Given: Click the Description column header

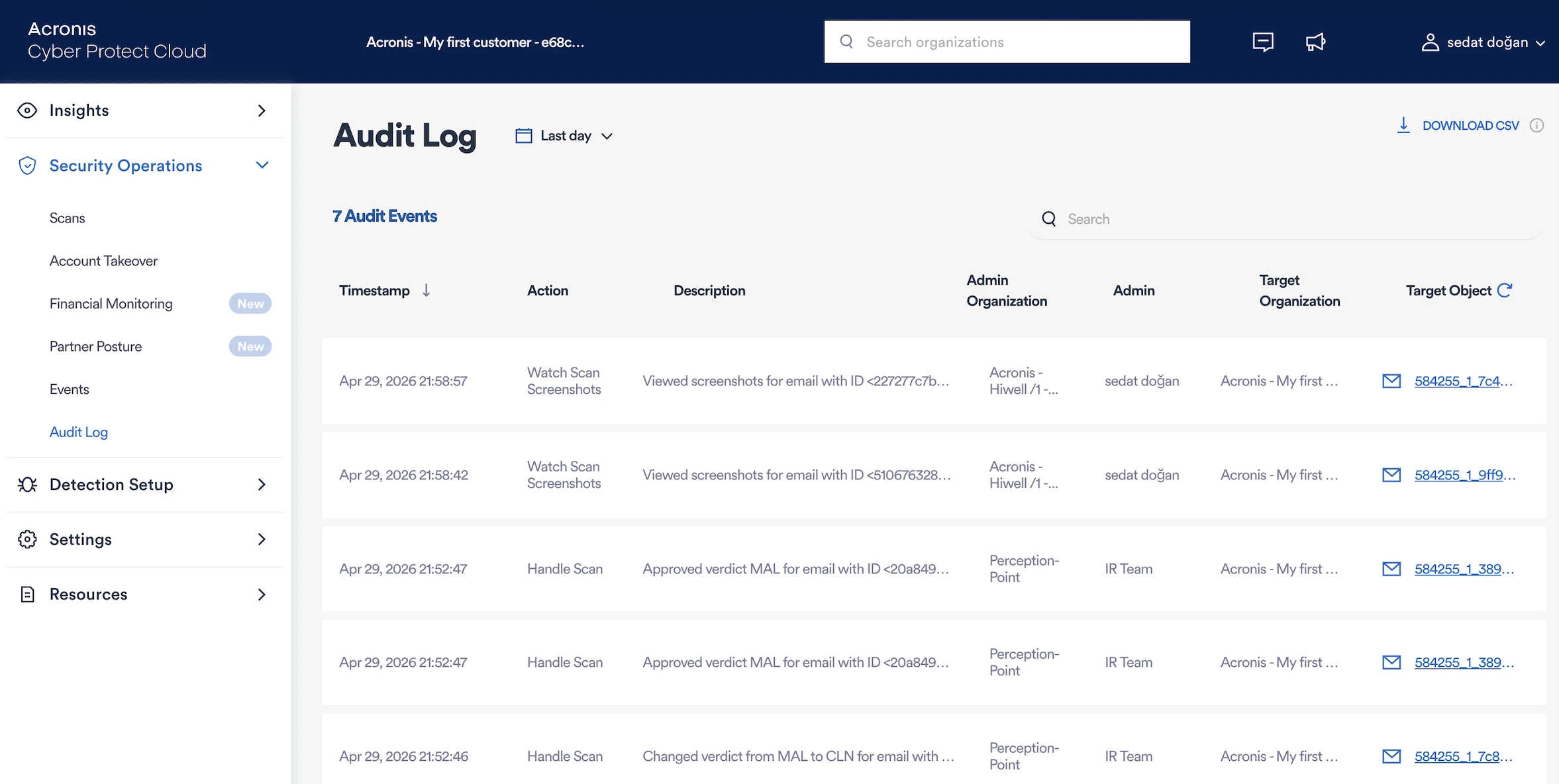Looking at the screenshot, I should click(x=709, y=290).
